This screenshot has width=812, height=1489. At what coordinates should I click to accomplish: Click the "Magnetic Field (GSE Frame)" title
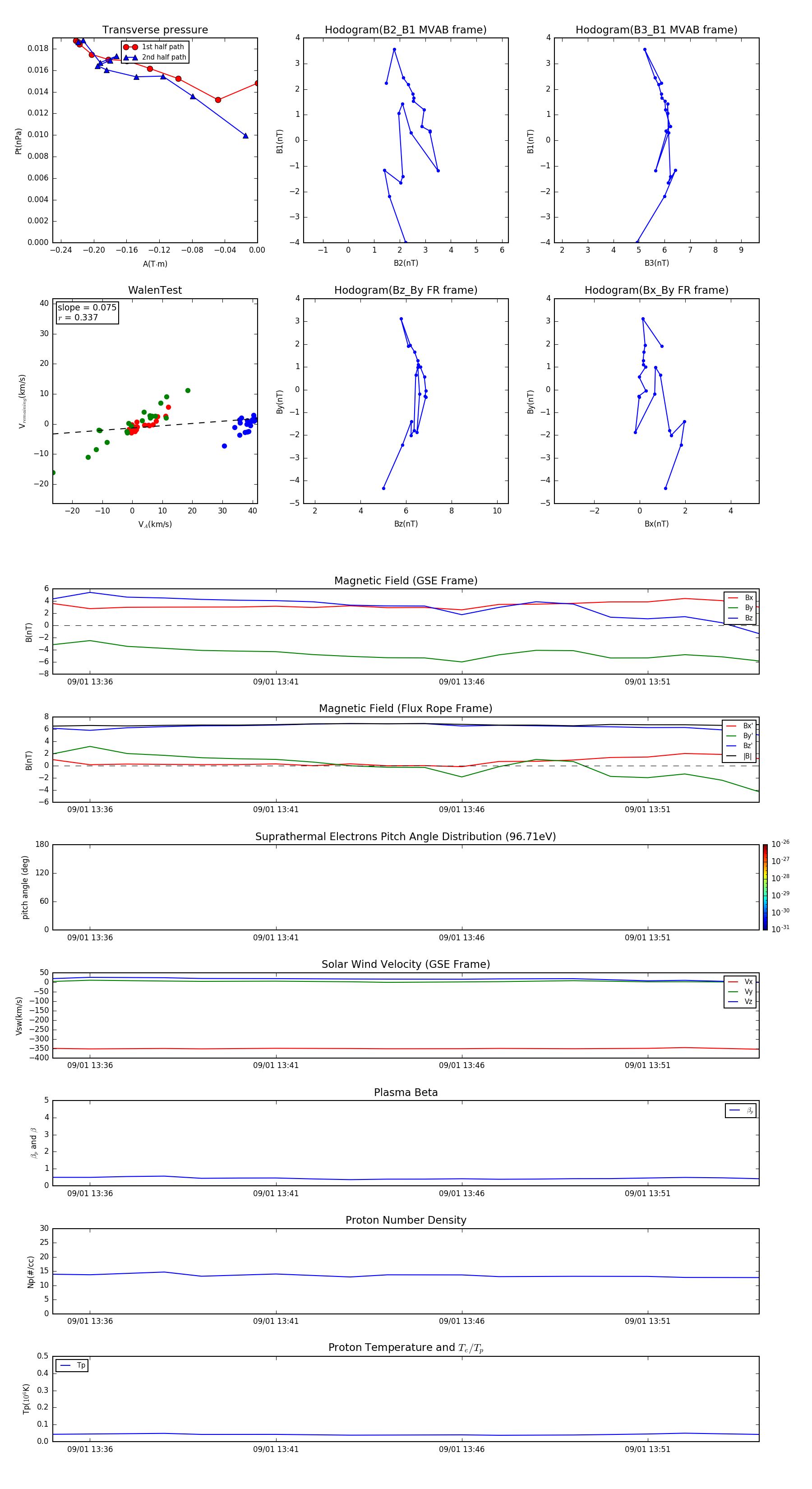[x=406, y=581]
